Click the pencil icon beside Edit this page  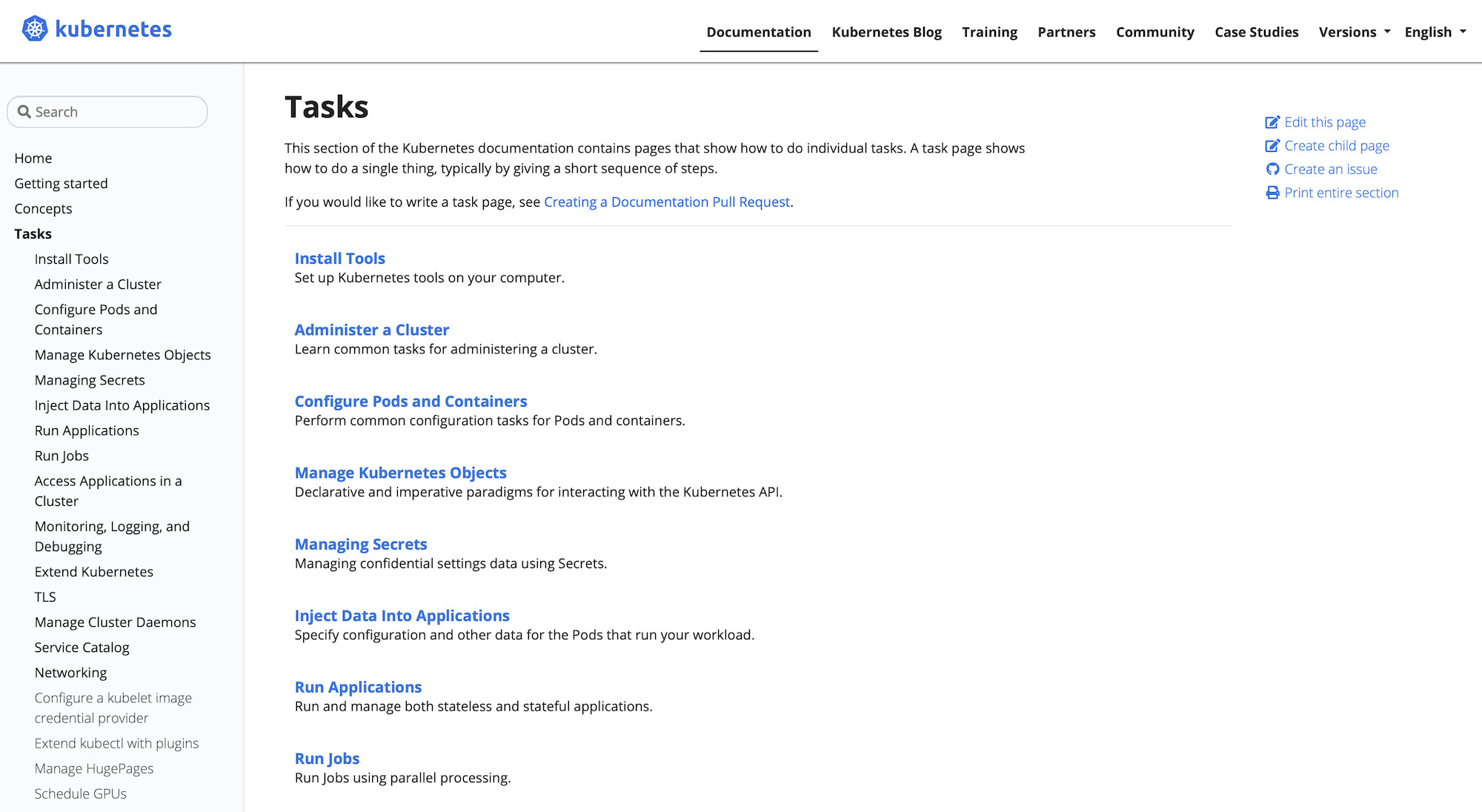1272,122
